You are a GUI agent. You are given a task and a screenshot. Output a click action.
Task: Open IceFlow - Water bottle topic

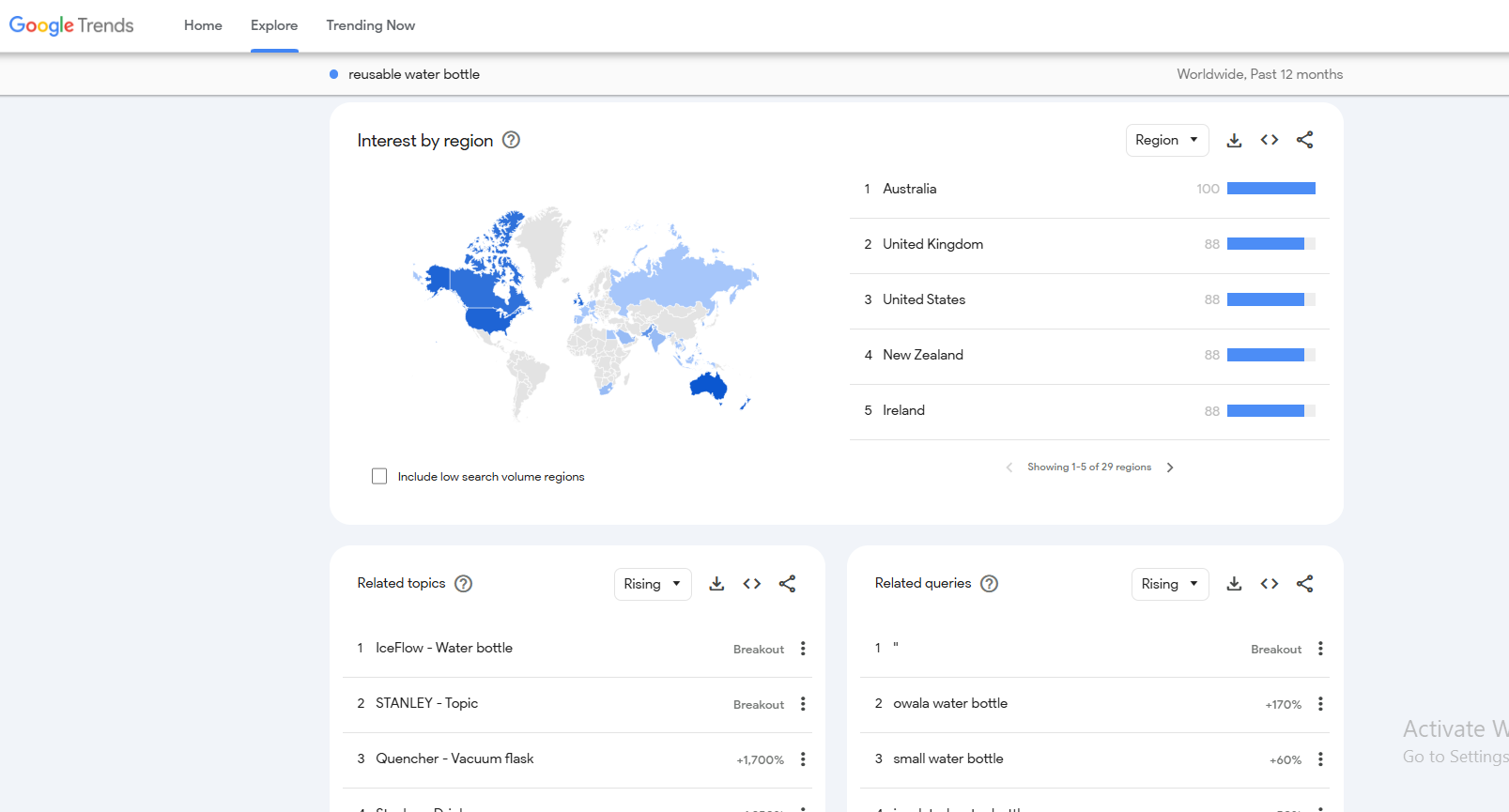[444, 648]
